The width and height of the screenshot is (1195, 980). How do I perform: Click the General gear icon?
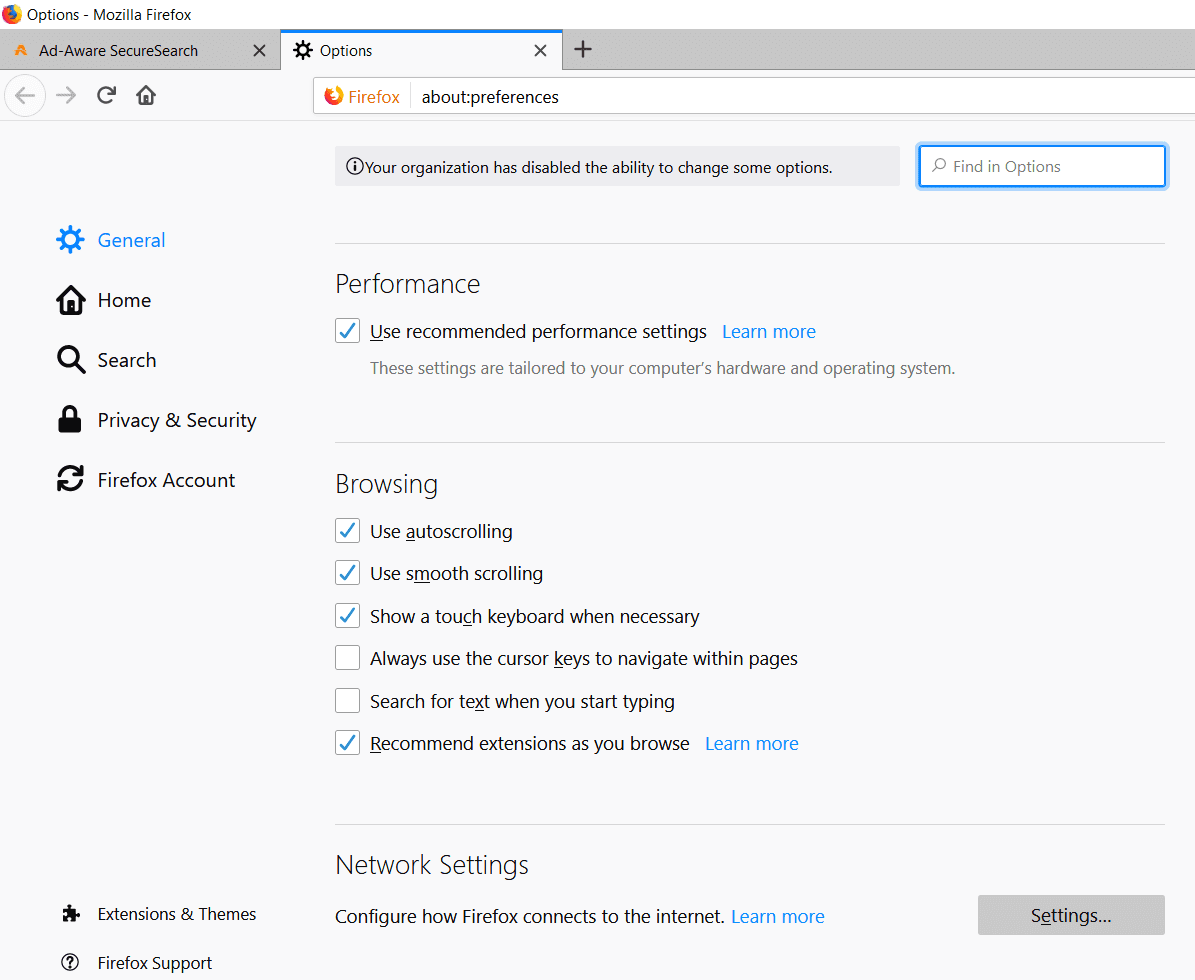(x=71, y=240)
